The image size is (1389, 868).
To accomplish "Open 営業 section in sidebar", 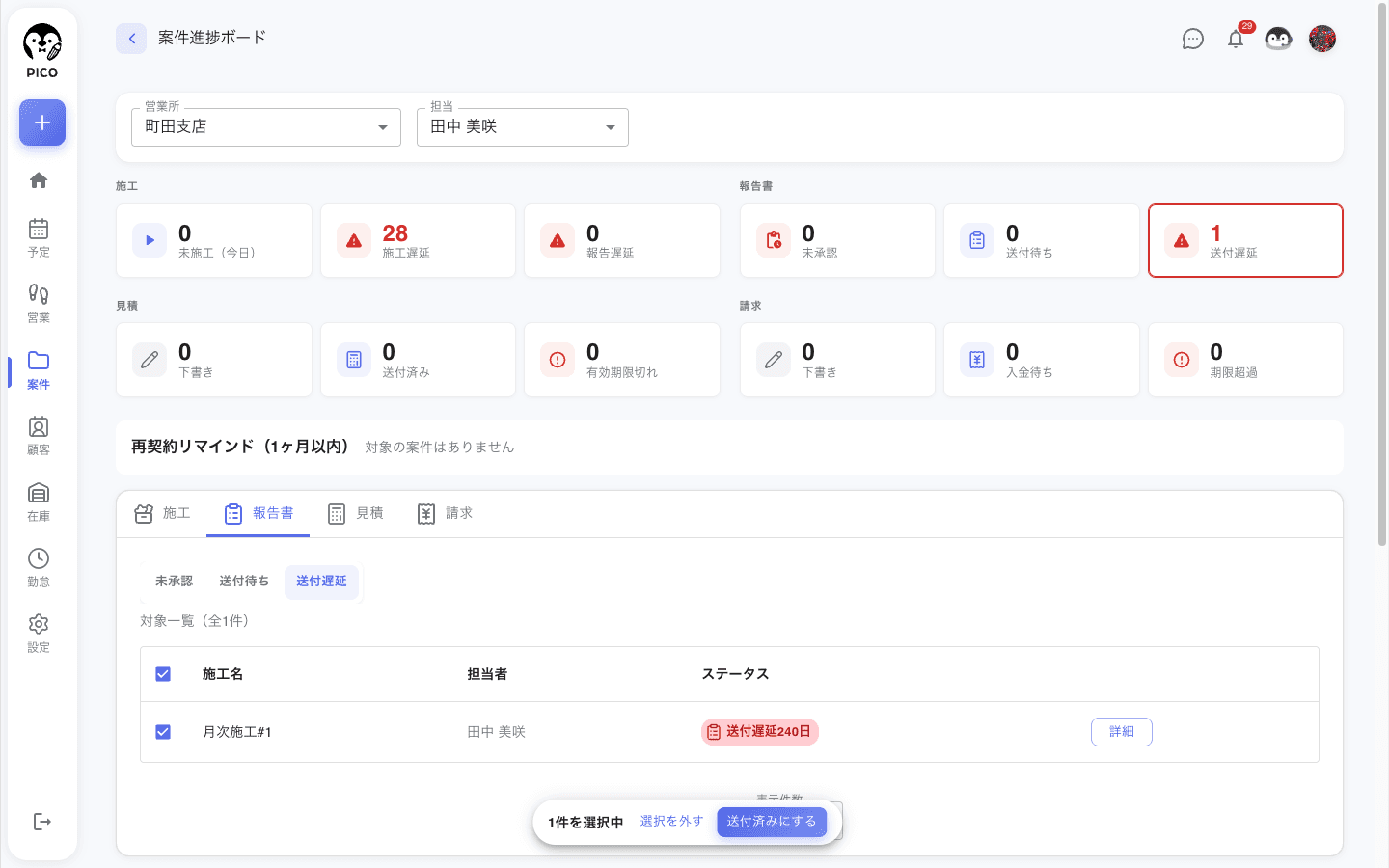I will 39,303.
